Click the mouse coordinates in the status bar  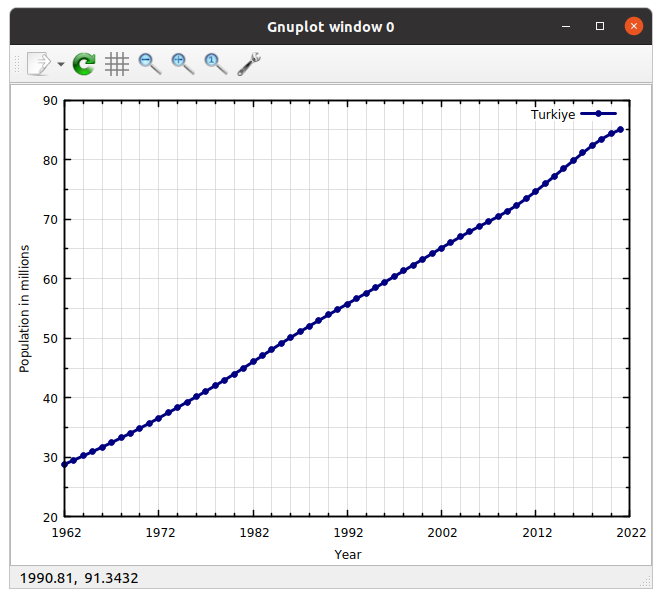pyautogui.click(x=78, y=578)
